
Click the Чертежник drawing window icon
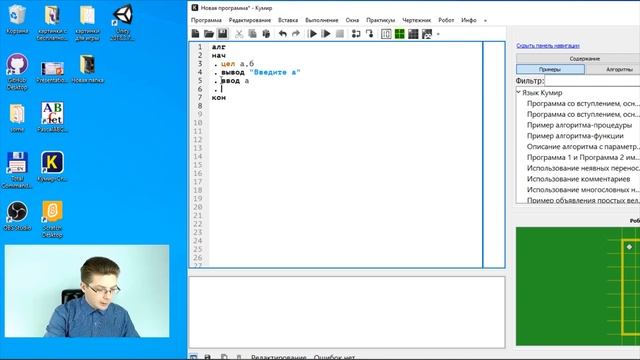click(427, 34)
